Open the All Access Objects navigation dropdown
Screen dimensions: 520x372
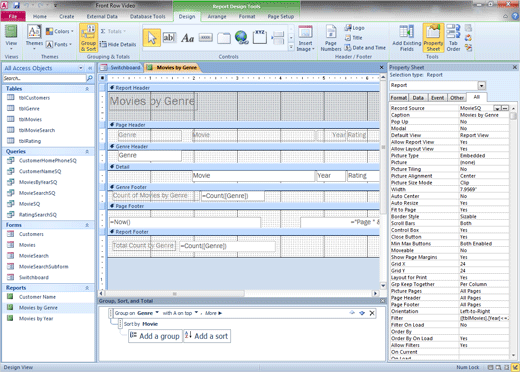point(80,68)
